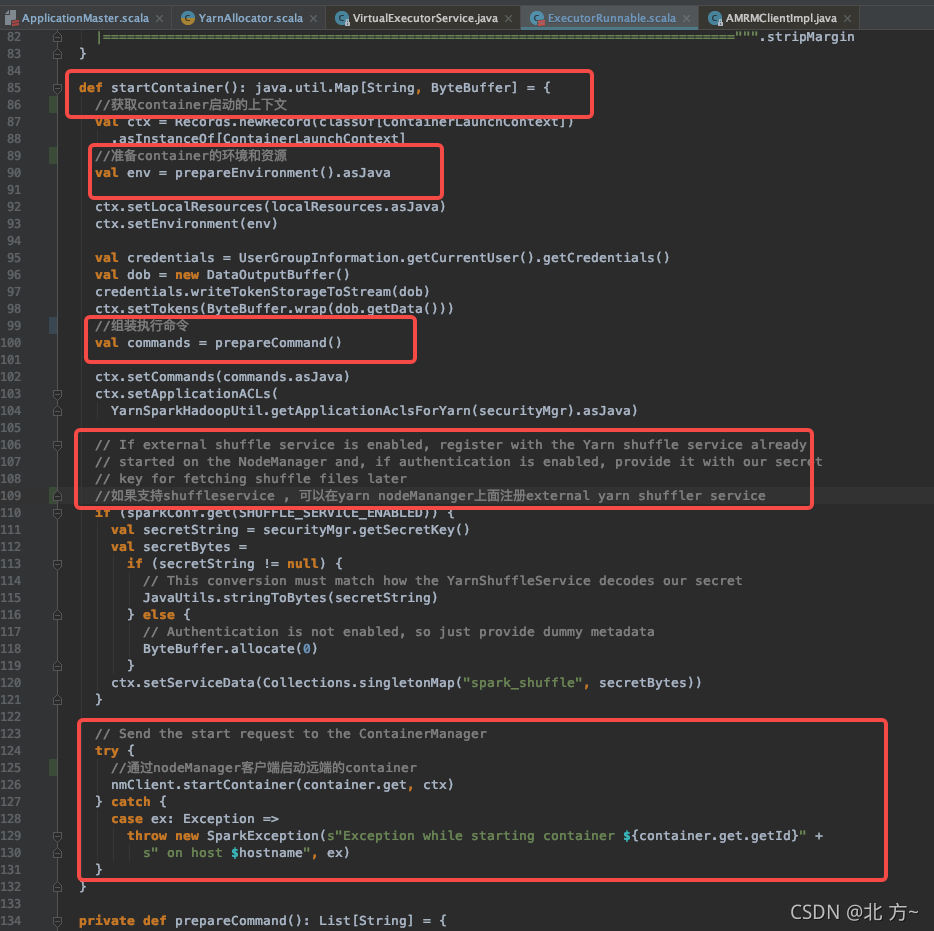Switch to the YarnAllocator.scala tab
The width and height of the screenshot is (934, 931).
250,18
